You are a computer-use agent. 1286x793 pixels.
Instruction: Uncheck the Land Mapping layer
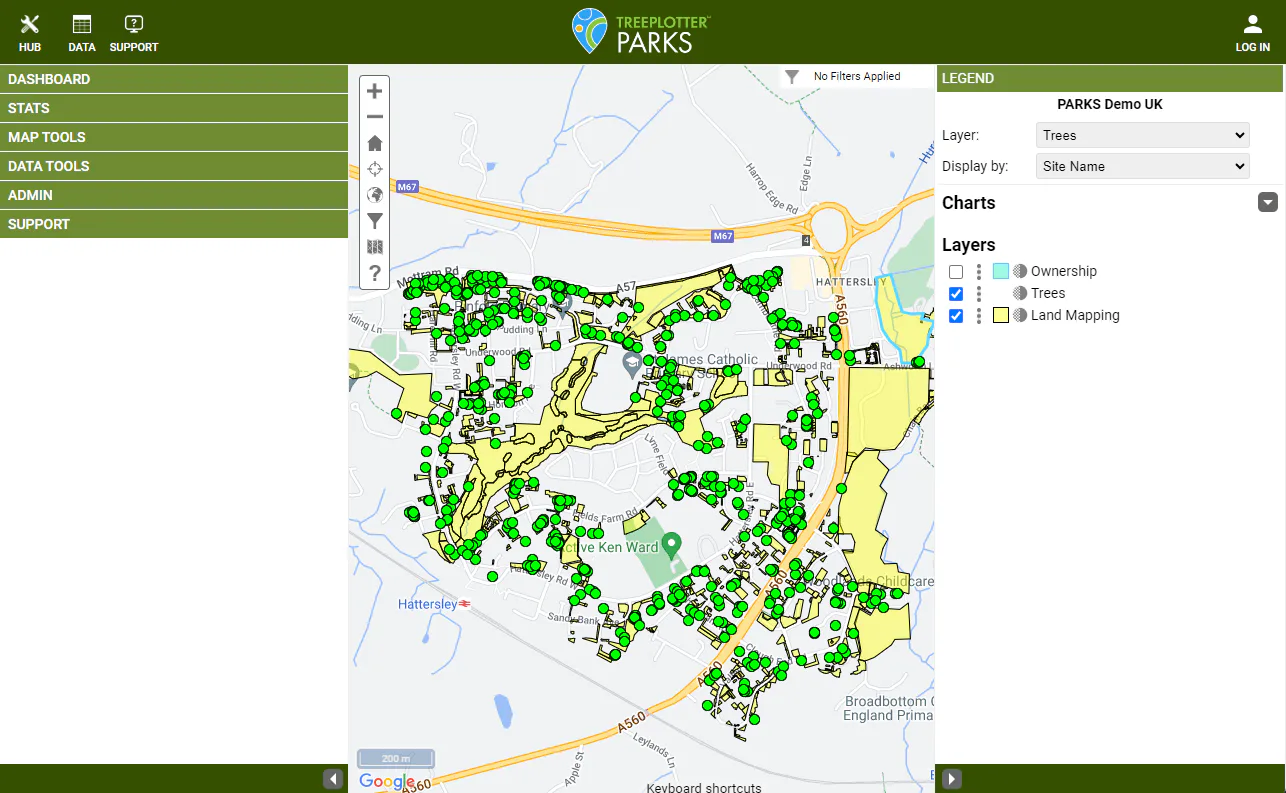pos(956,315)
